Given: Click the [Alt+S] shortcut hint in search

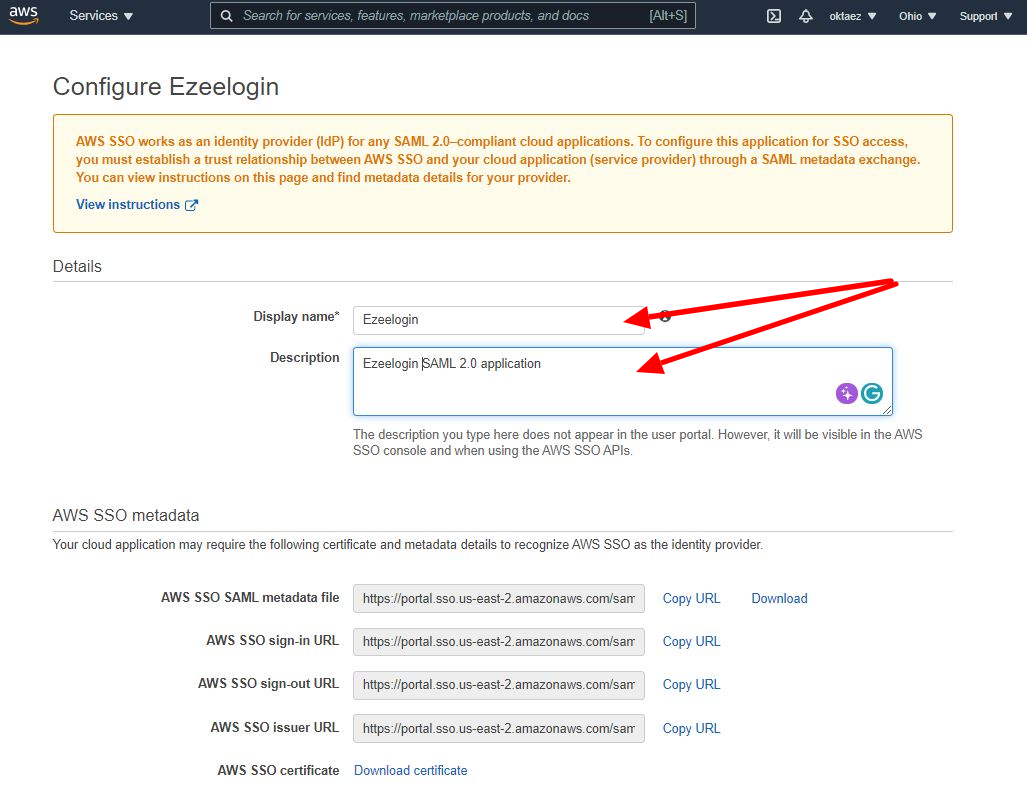Looking at the screenshot, I should [668, 16].
